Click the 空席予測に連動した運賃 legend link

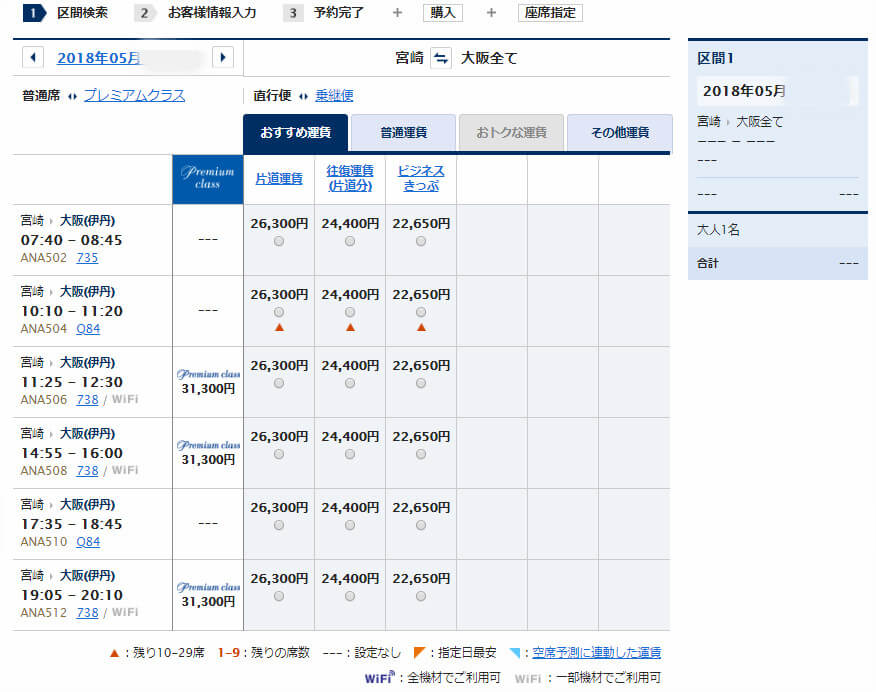(596, 653)
